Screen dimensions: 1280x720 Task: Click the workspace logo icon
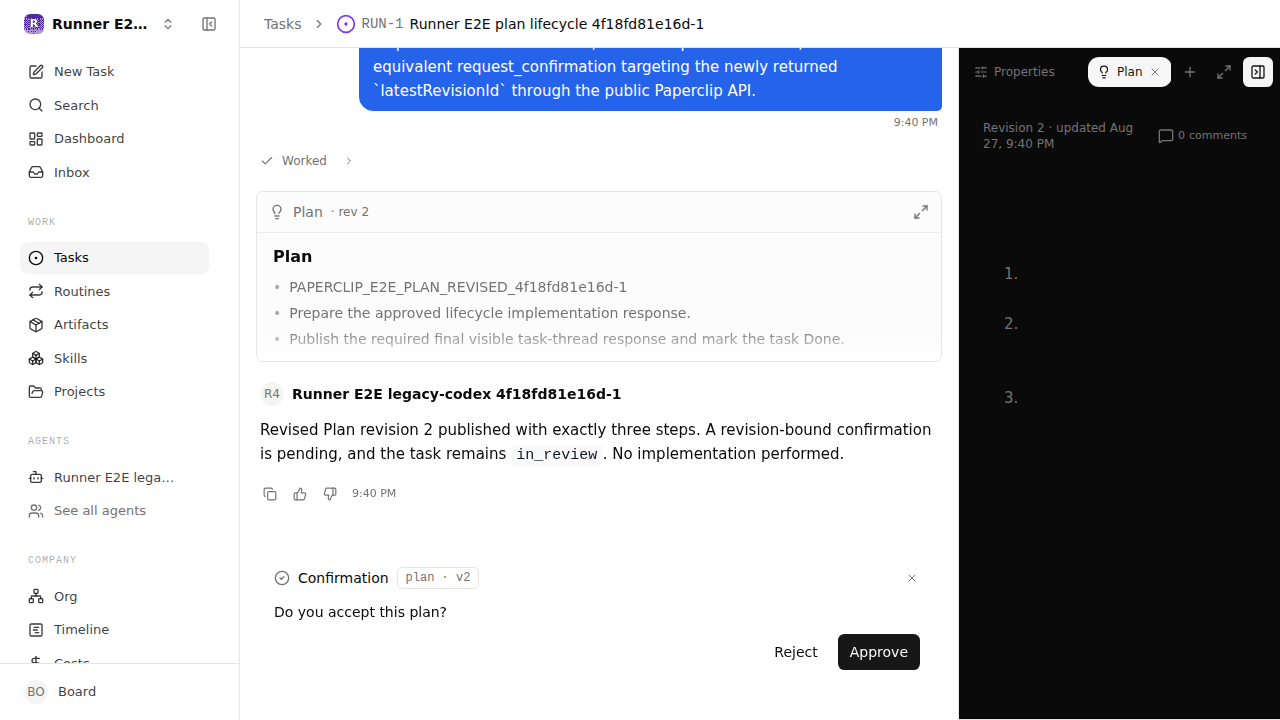[x=34, y=24]
